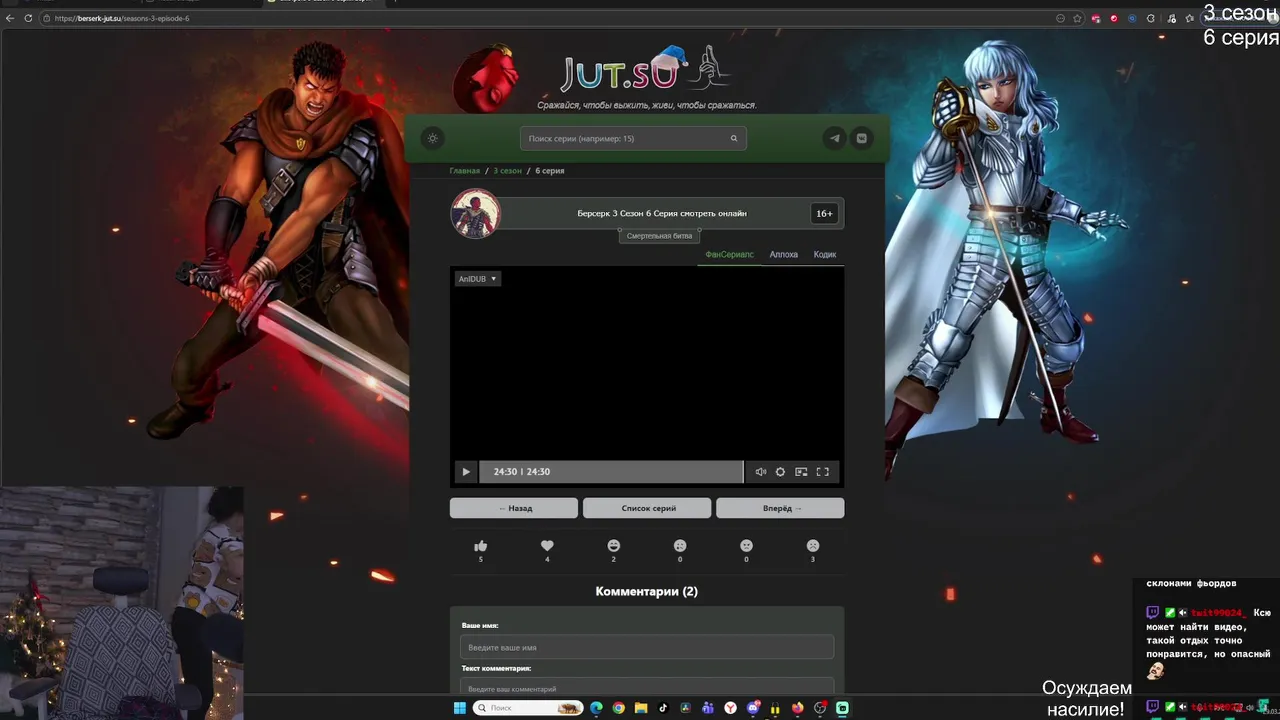
Task: Click the Guts avatar thumbnail beside episode title
Action: tap(475, 213)
